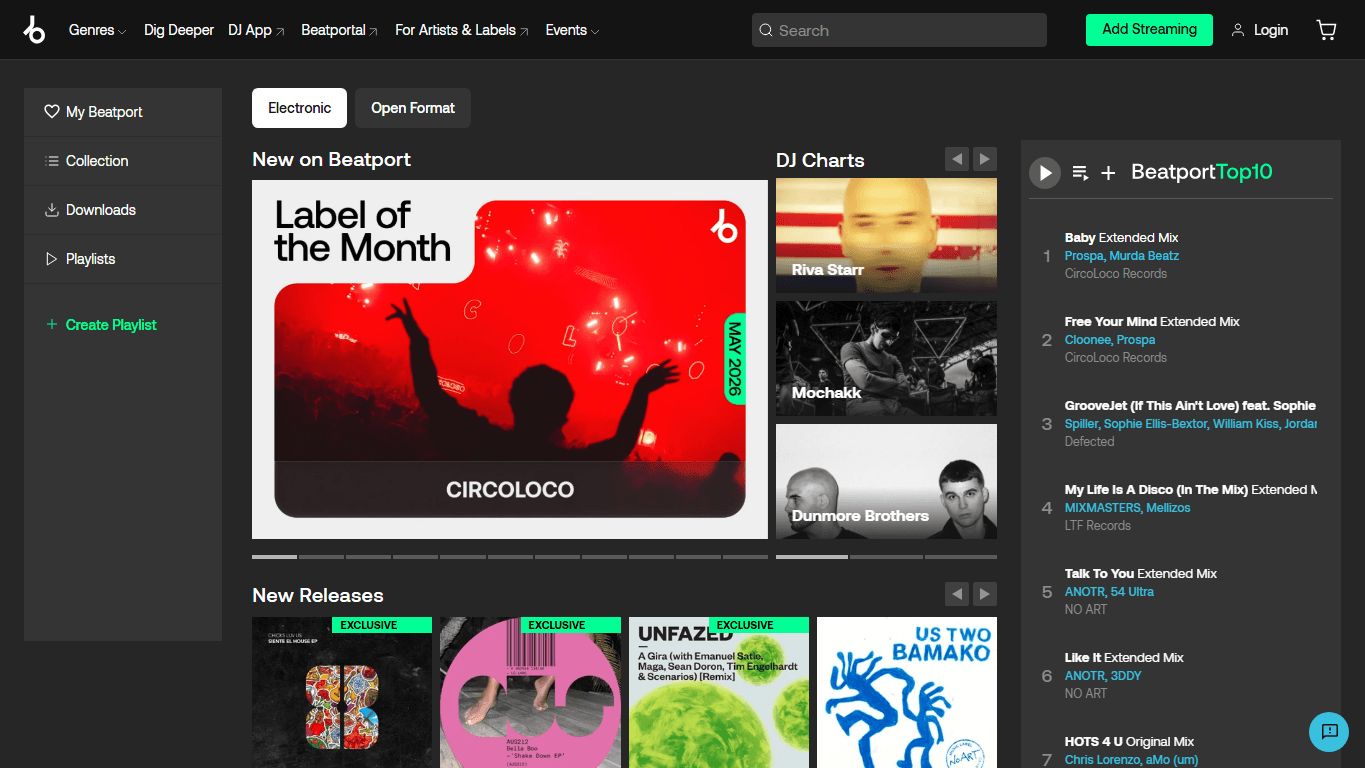Viewport: 1365px width, 768px height.
Task: Open Siente El House EP release cover
Action: point(342,692)
